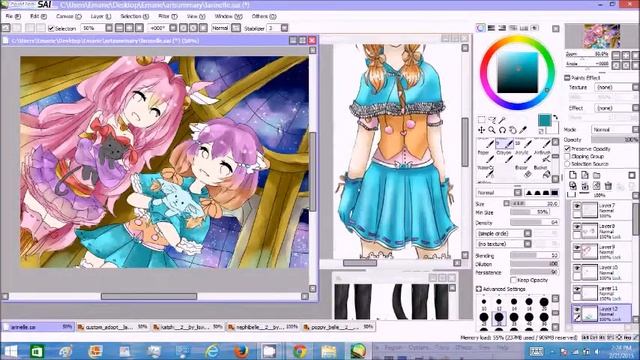Screen dimensions: 640x360
Task: Open the Canvas menu
Action: pyautogui.click(x=69, y=16)
